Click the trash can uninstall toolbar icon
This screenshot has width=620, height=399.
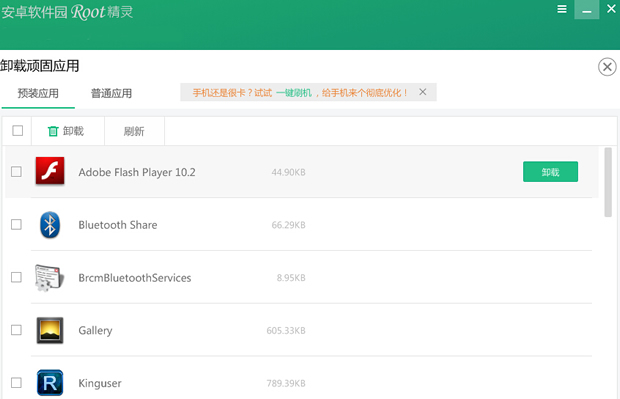point(53,131)
